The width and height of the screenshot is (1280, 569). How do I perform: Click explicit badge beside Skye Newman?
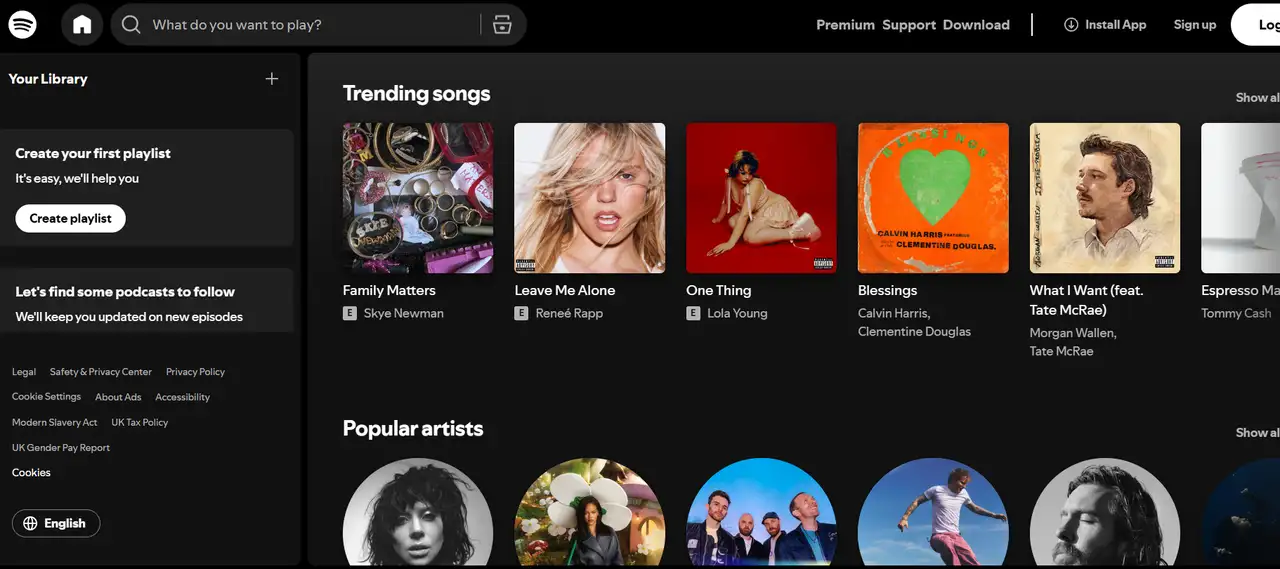(x=350, y=313)
